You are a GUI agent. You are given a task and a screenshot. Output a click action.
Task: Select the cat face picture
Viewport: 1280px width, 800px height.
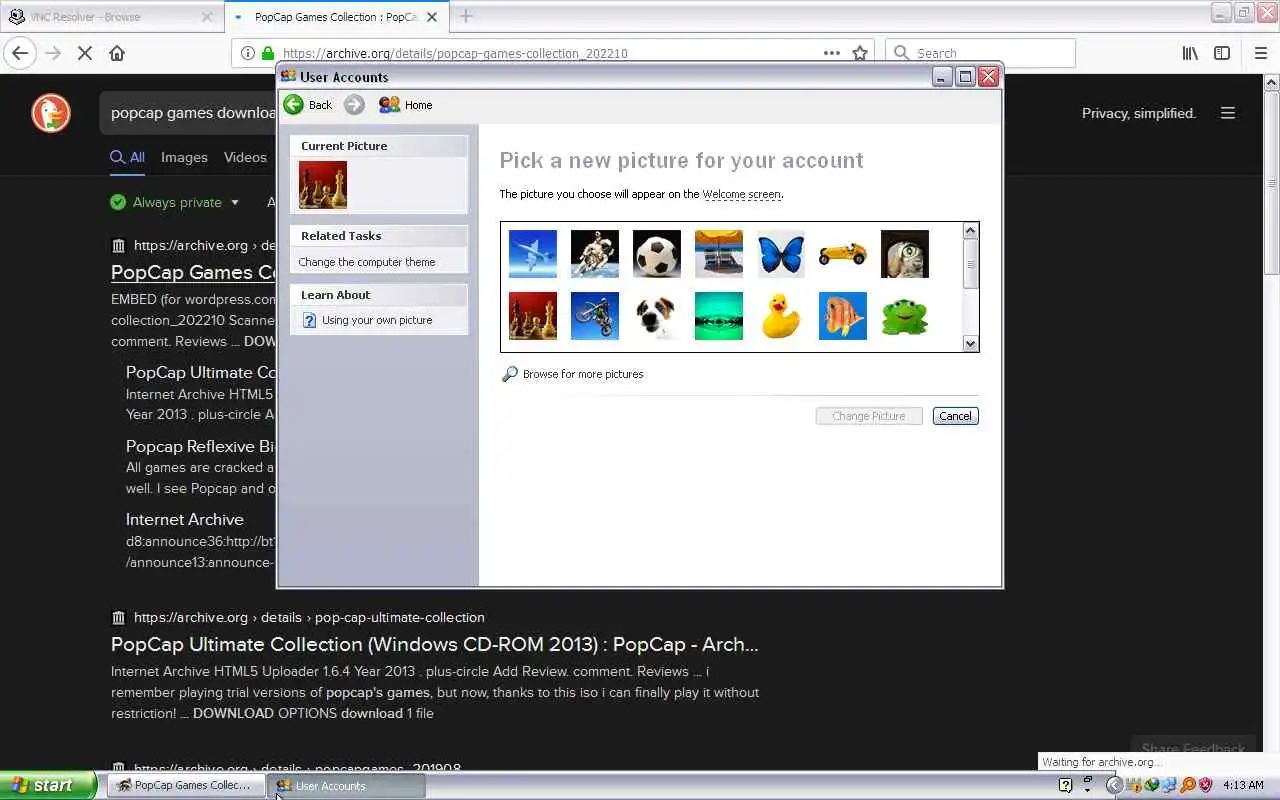tap(905, 254)
